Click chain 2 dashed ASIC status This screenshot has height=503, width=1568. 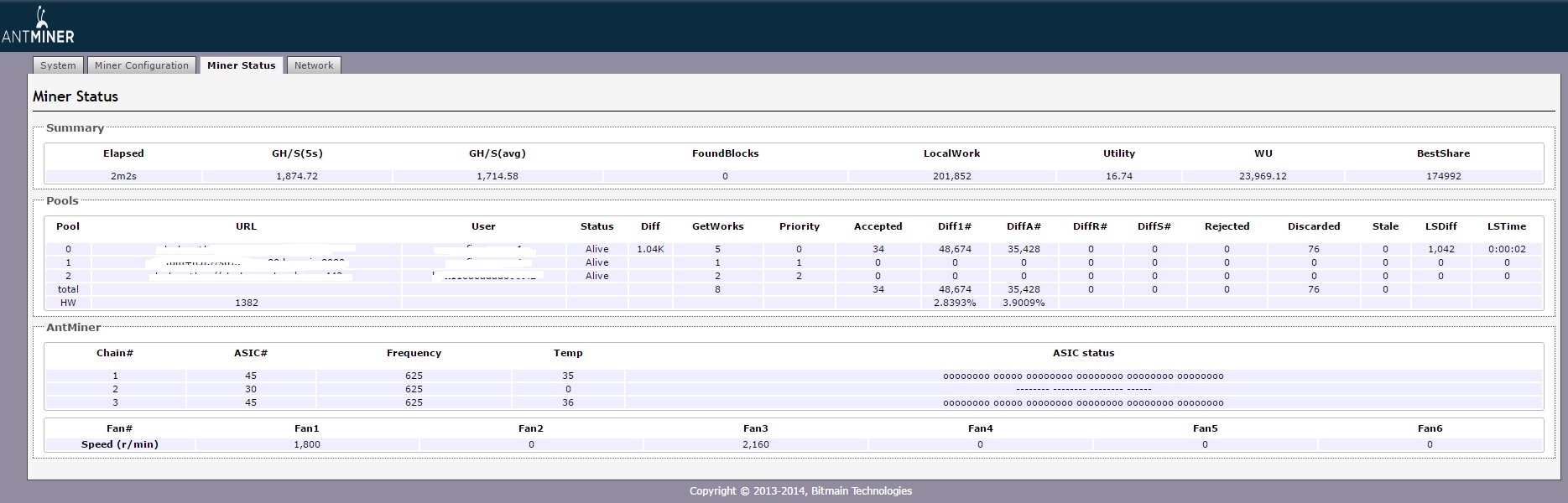click(x=1083, y=389)
